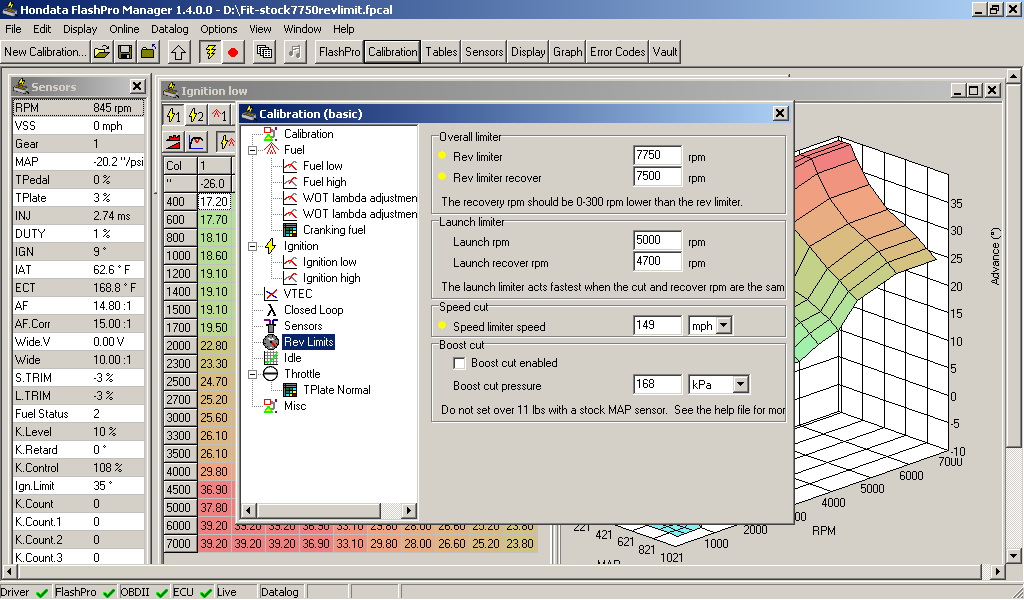Start datalog recording with red dot
Screen dimensions: 1024x600
tap(233, 52)
